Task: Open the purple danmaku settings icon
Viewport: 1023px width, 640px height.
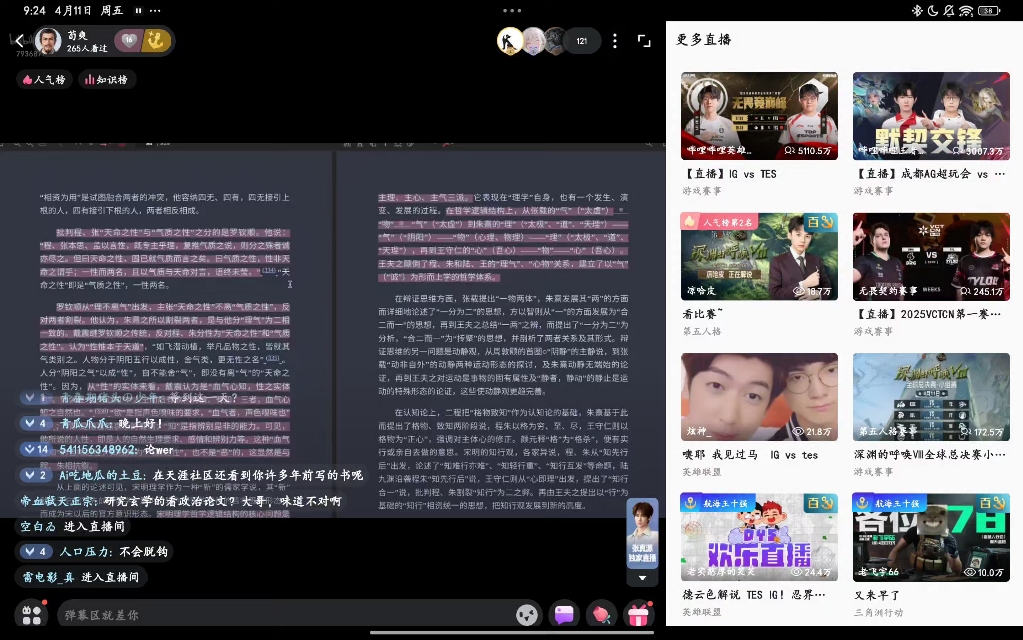Action: (x=564, y=615)
